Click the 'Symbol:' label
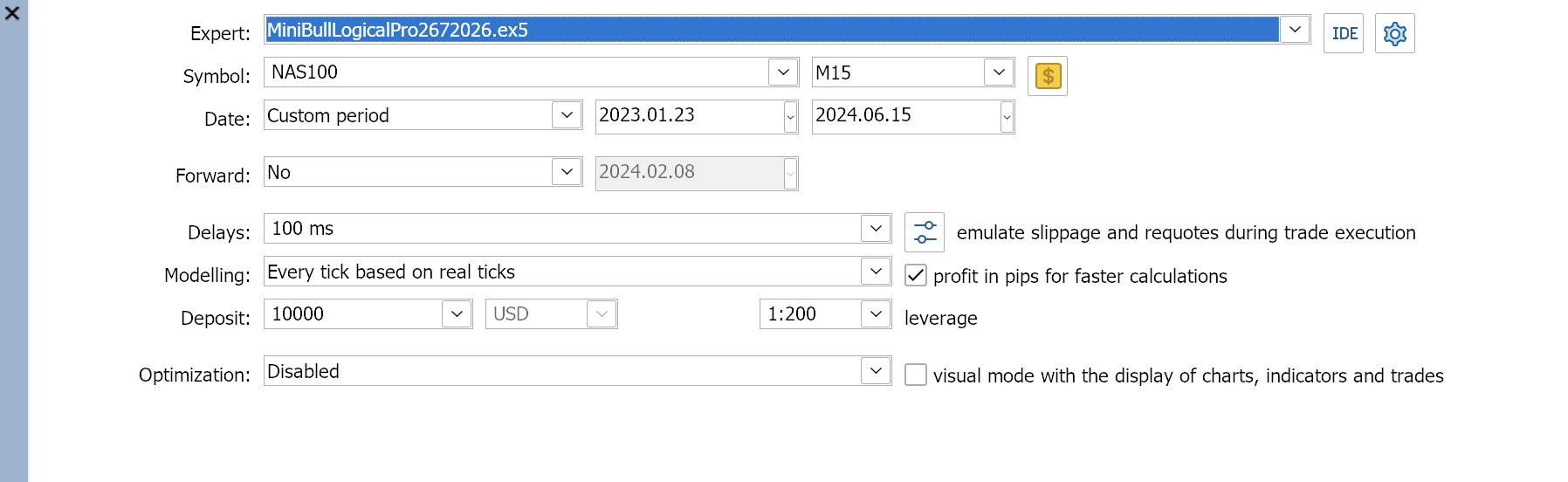1568x482 pixels. pos(217,76)
